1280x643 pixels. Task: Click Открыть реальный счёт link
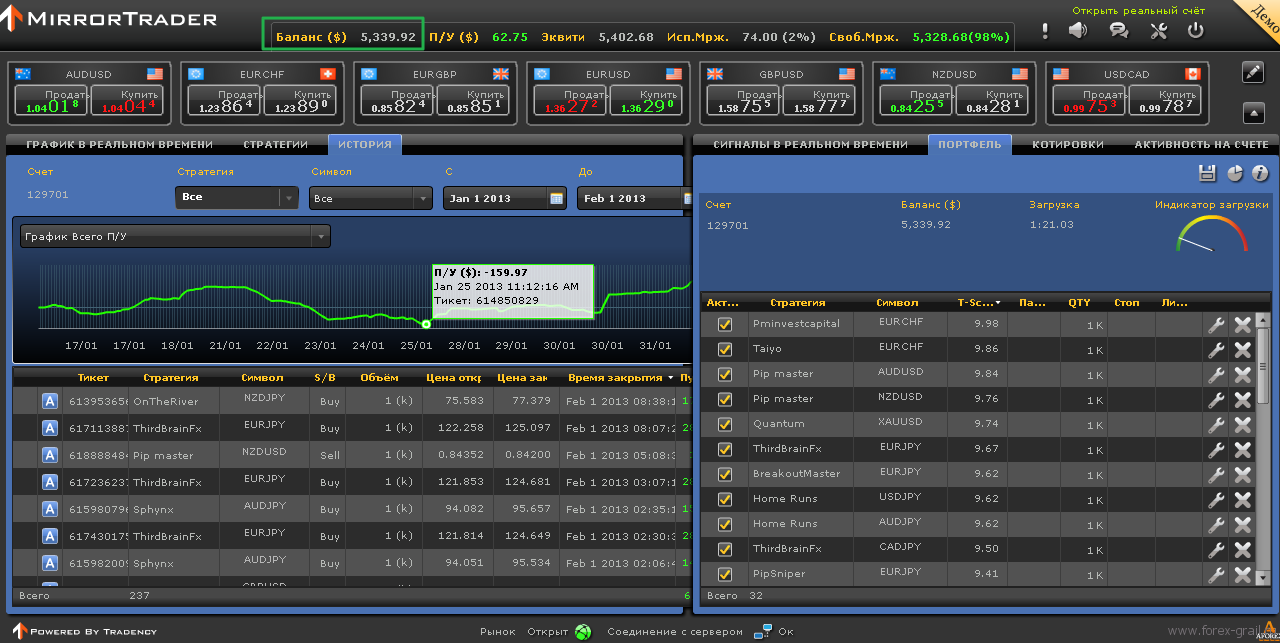tap(1139, 11)
